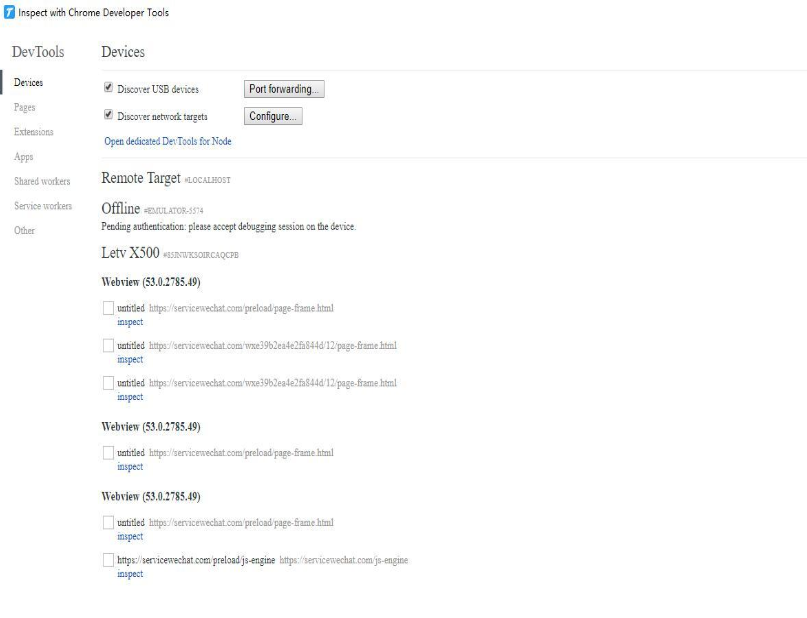Show Shared workers section
Viewport: 807px width, 618px height.
pos(42,181)
